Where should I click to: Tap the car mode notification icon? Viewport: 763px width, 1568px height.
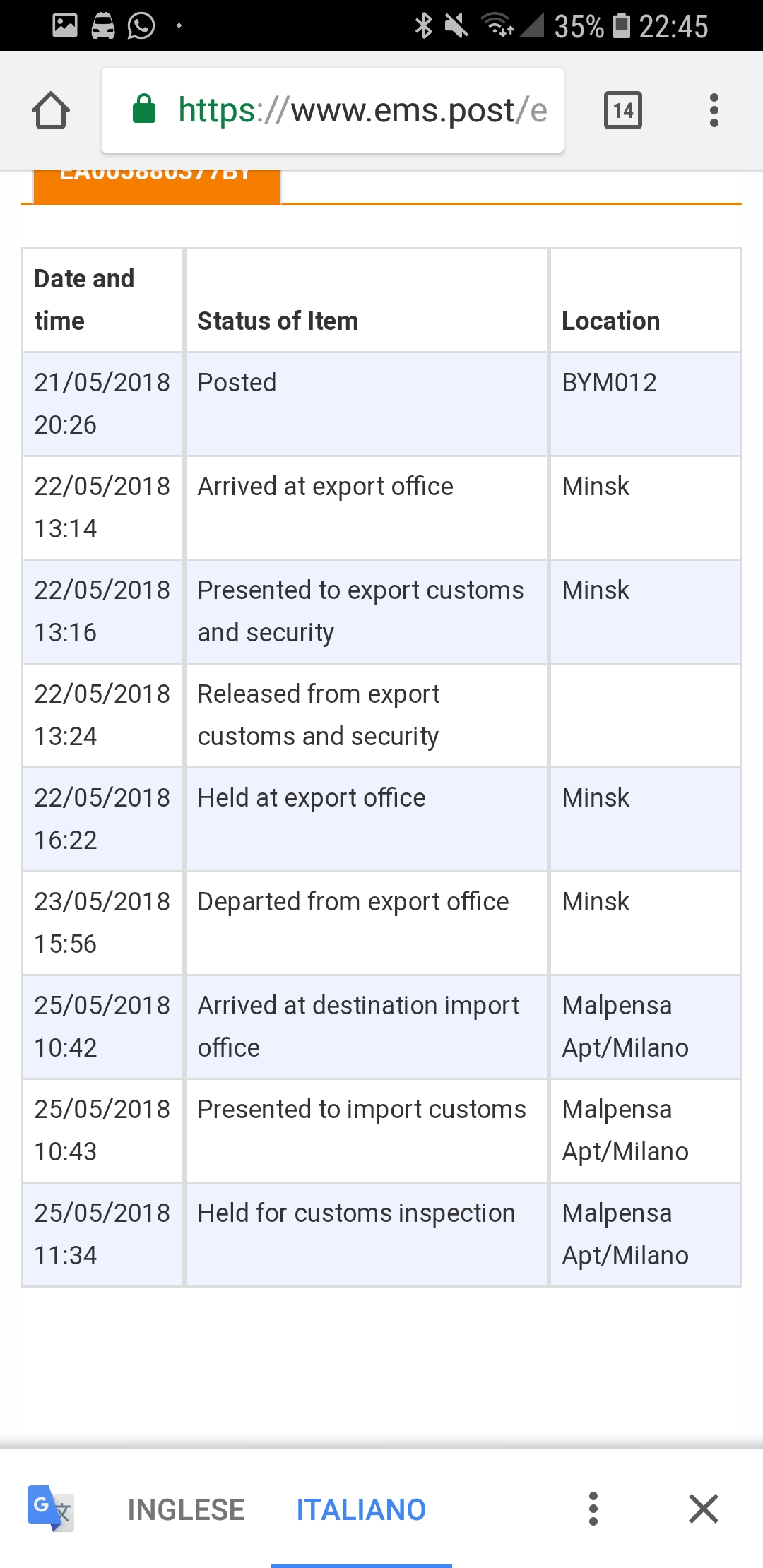click(103, 26)
